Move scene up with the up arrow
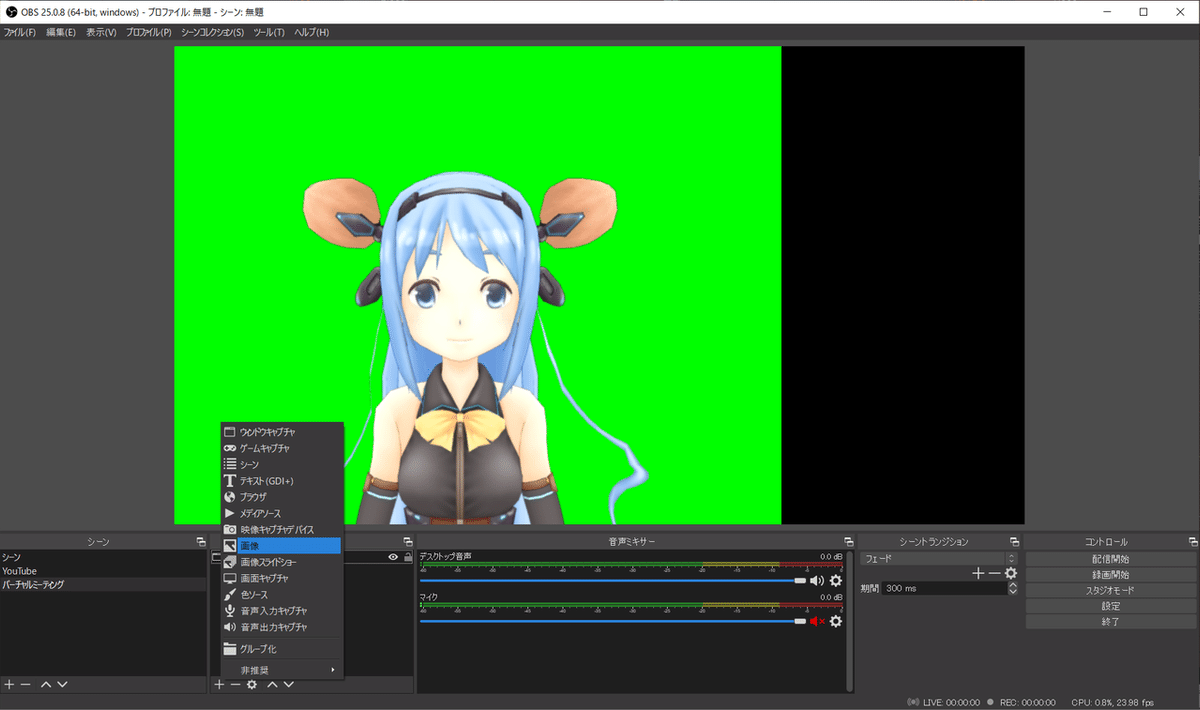The height and width of the screenshot is (710, 1200). [45, 684]
